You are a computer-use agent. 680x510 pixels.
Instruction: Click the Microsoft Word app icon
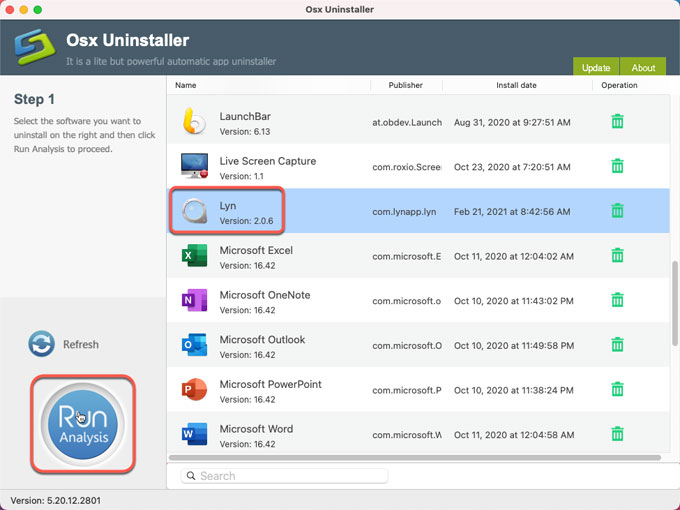pos(193,434)
